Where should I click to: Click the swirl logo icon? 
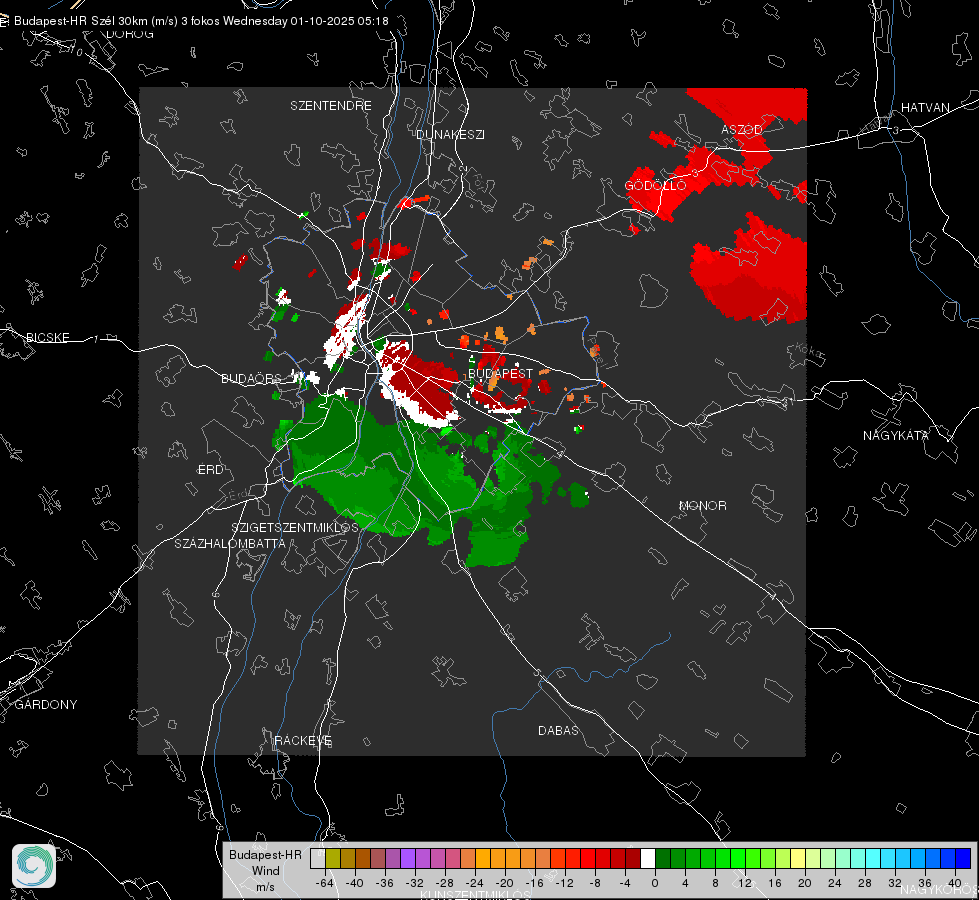(34, 866)
